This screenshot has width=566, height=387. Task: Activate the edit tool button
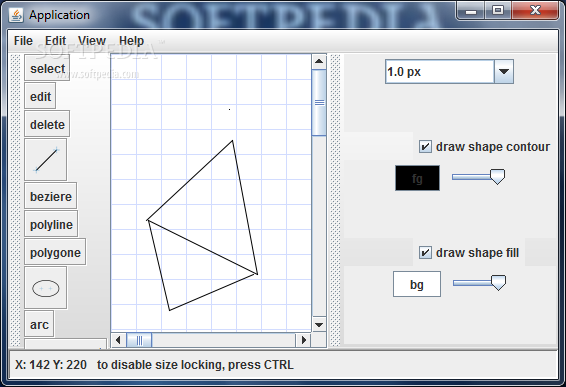point(40,96)
